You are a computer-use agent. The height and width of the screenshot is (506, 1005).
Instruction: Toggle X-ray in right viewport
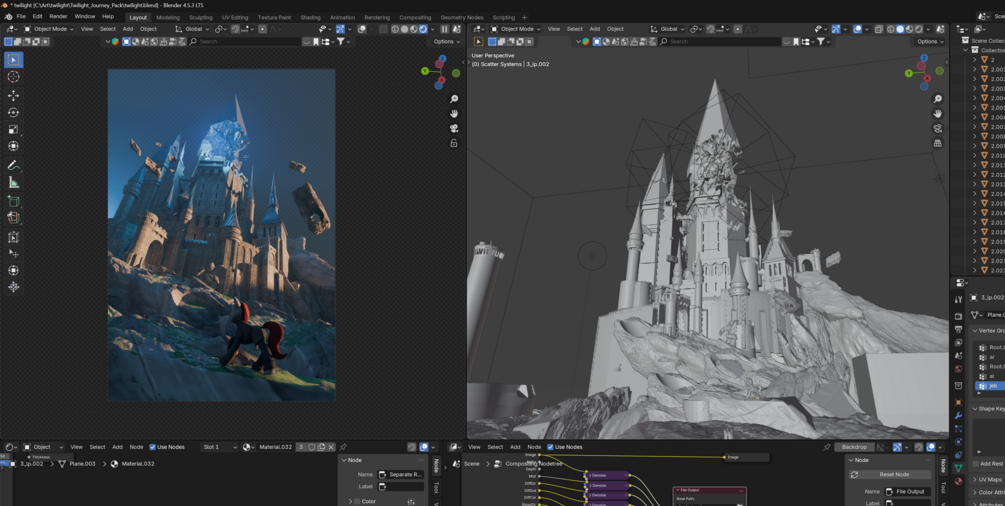[x=879, y=29]
